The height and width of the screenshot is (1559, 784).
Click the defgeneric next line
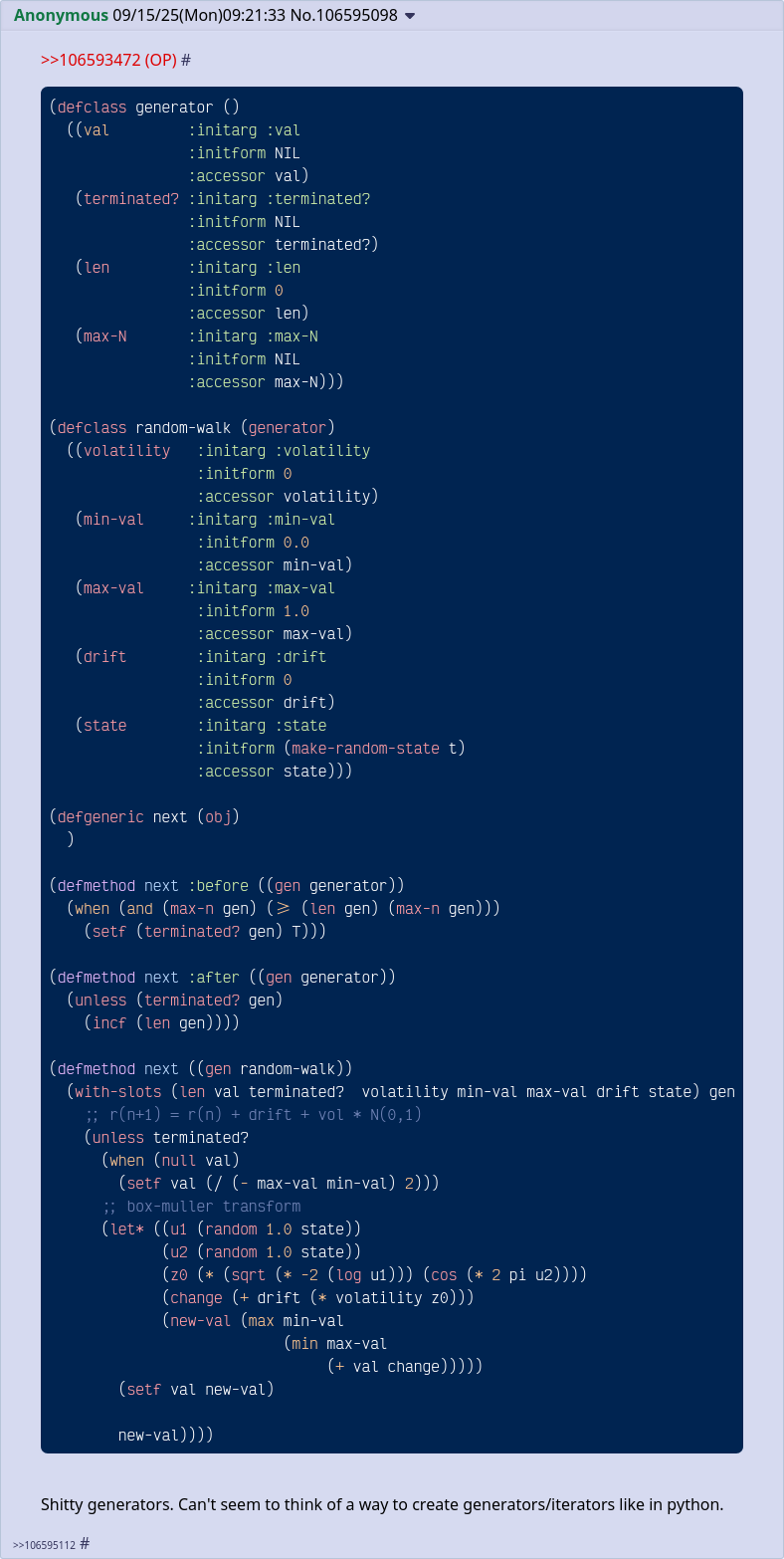coord(144,817)
